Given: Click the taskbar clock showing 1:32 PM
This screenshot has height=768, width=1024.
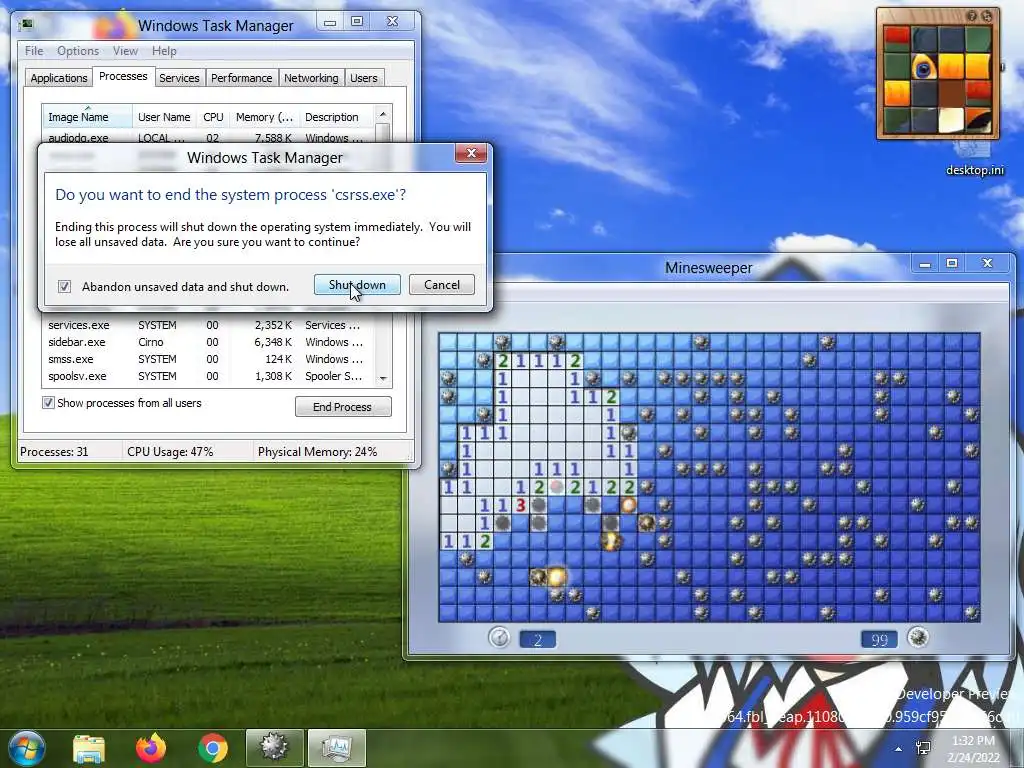Looking at the screenshot, I should coord(973,748).
